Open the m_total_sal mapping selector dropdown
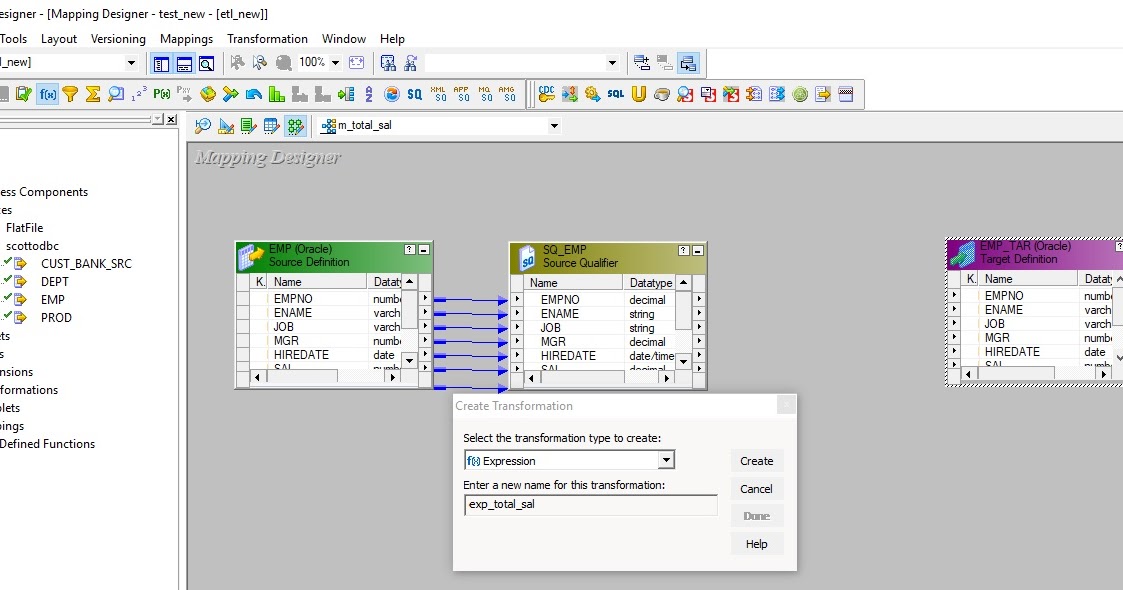 [x=554, y=126]
